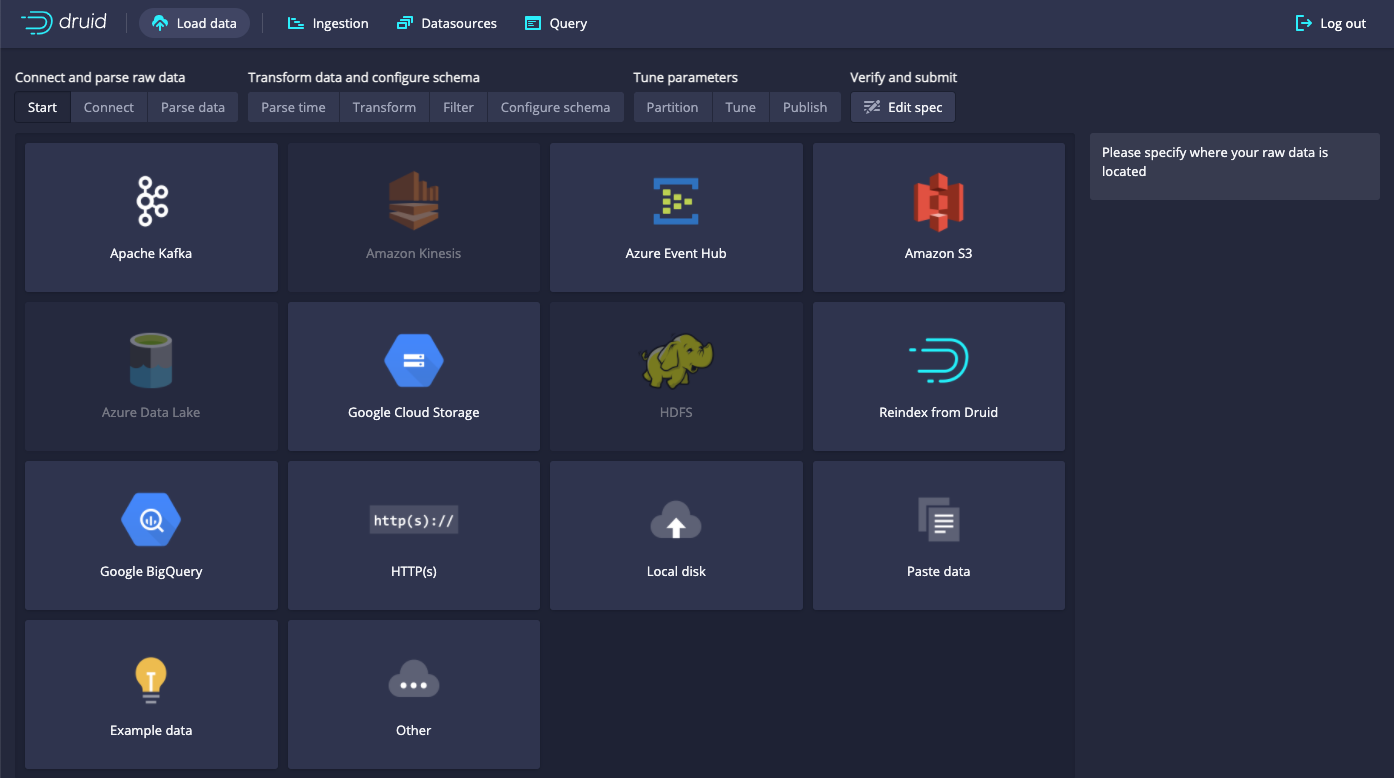This screenshot has height=778, width=1394.
Task: Click the Reindex from Druid label
Action: 938,412
